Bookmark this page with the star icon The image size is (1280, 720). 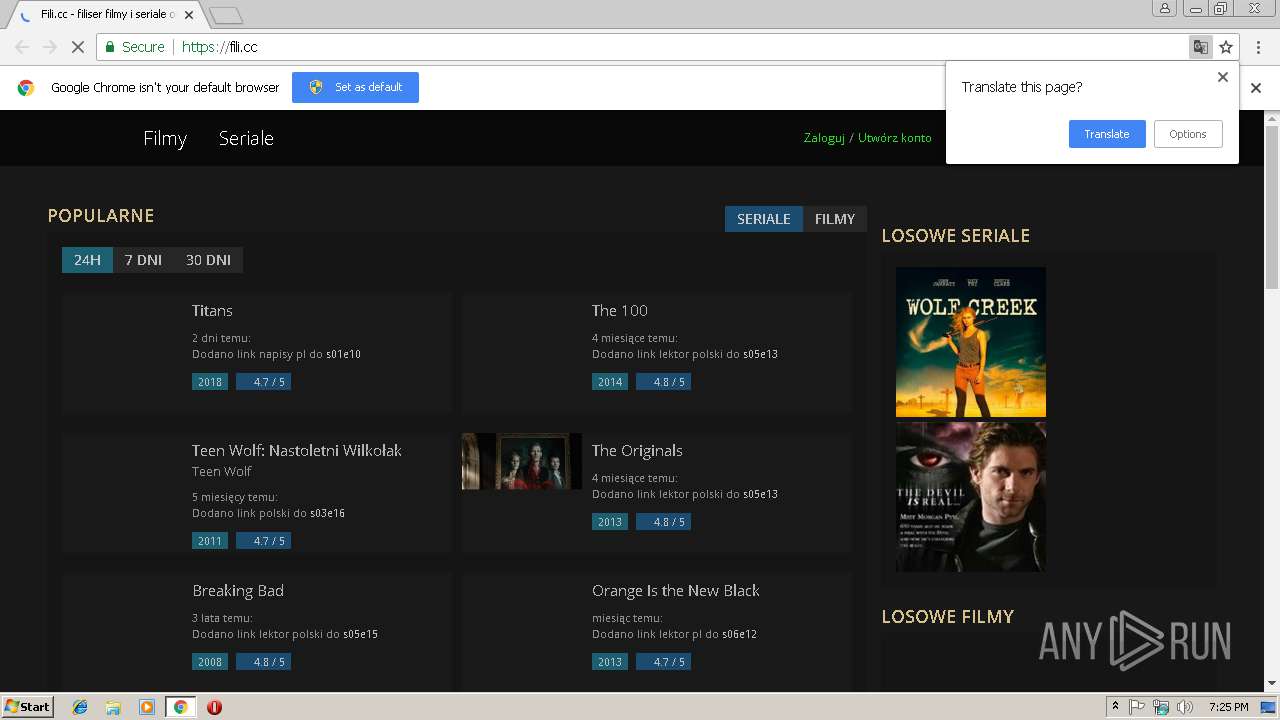(1226, 47)
